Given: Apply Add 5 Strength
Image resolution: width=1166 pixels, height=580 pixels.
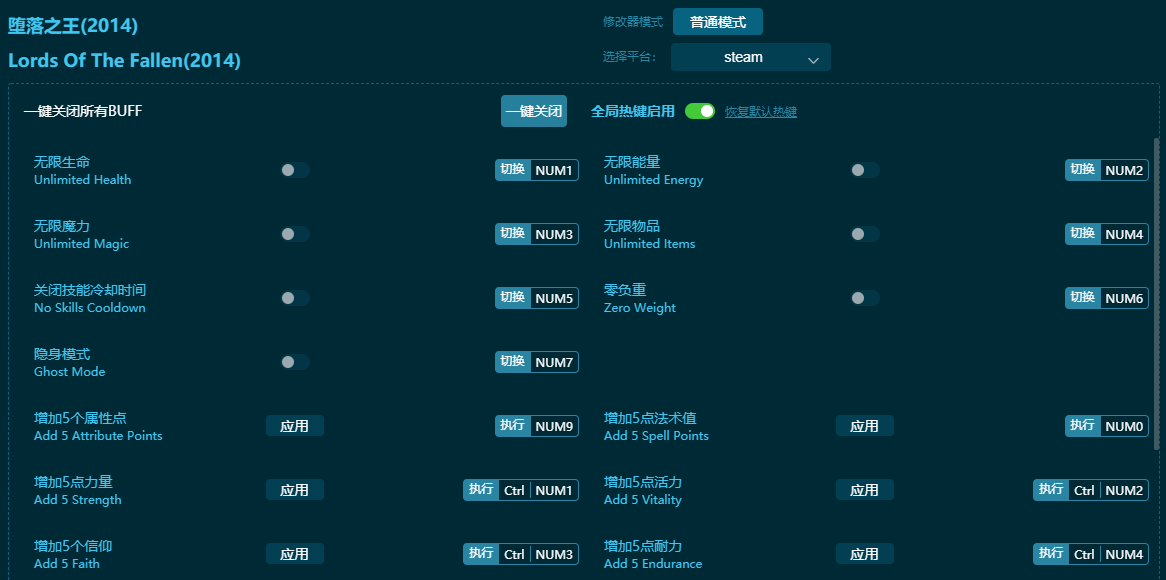Looking at the screenshot, I should pos(295,490).
